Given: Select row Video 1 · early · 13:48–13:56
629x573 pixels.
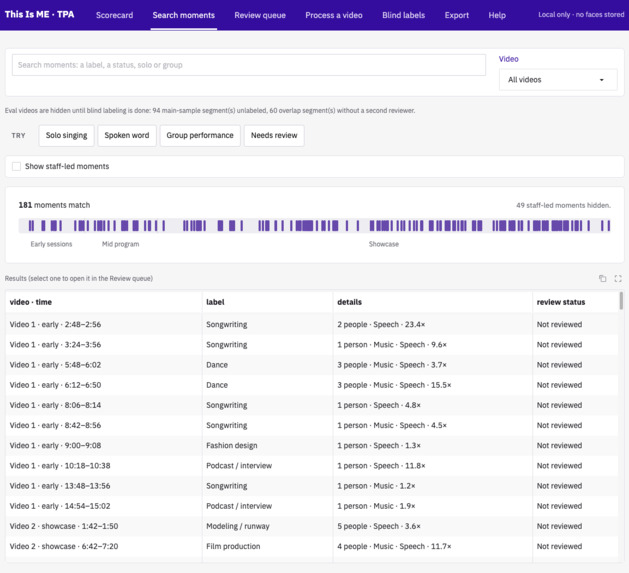Looking at the screenshot, I should (x=312, y=486).
